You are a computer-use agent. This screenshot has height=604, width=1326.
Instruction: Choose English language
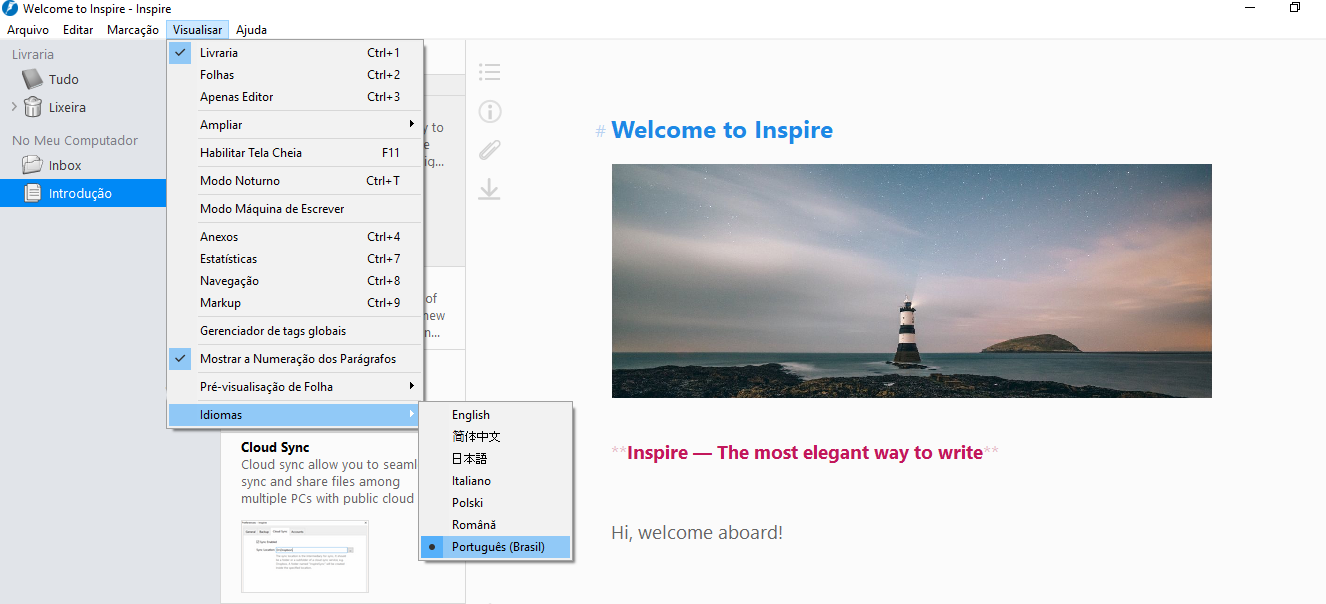click(496, 415)
